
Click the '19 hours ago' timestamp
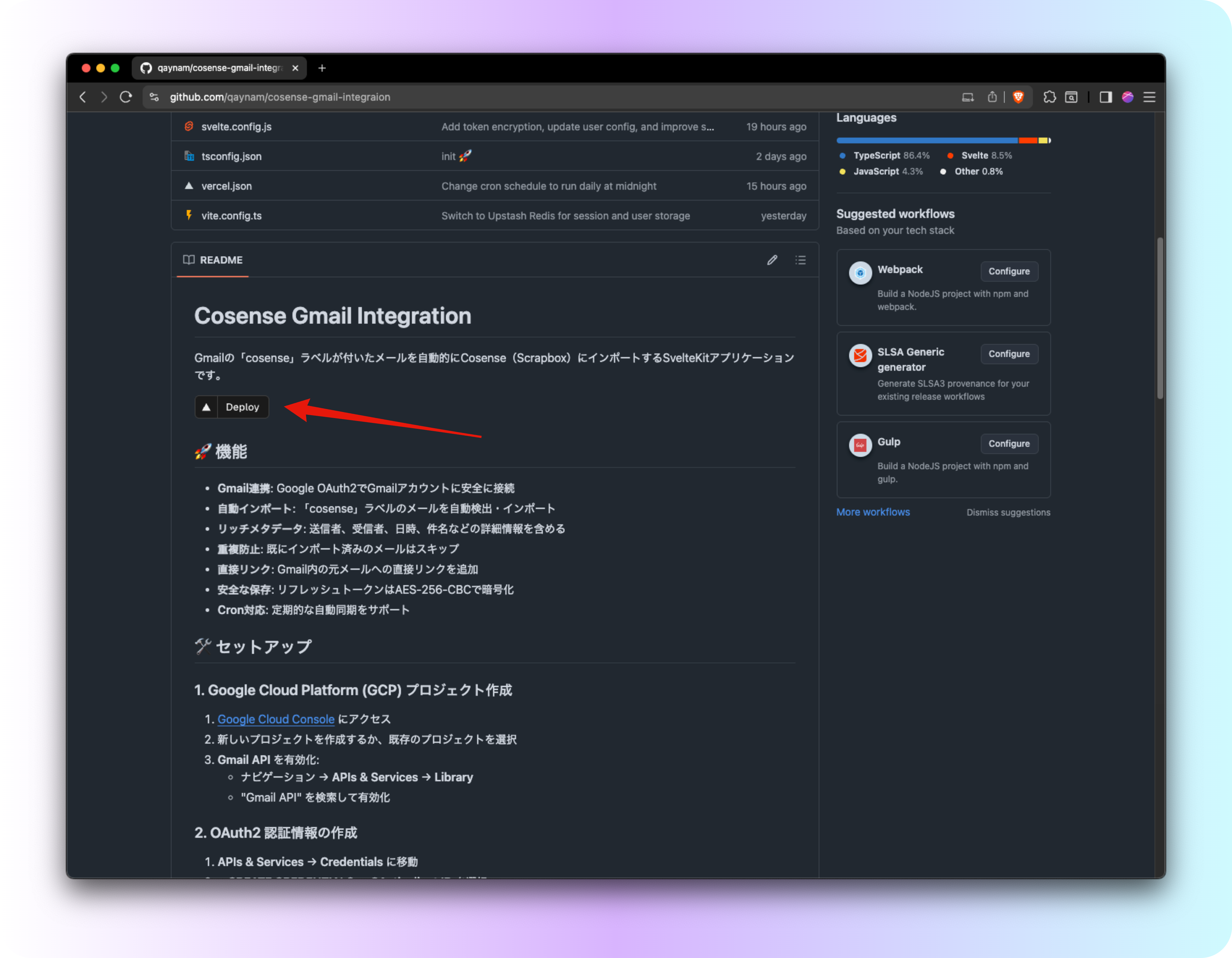(x=776, y=127)
